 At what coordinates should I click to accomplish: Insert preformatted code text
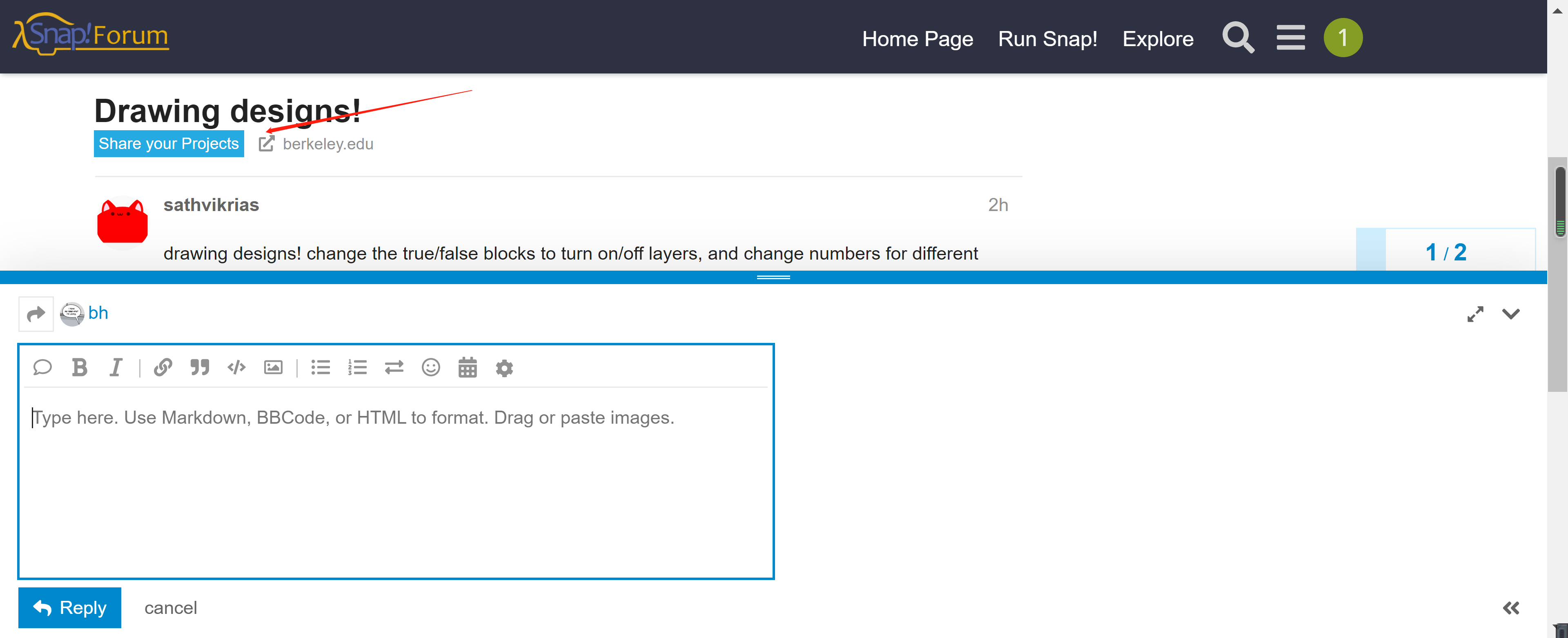pyautogui.click(x=236, y=367)
